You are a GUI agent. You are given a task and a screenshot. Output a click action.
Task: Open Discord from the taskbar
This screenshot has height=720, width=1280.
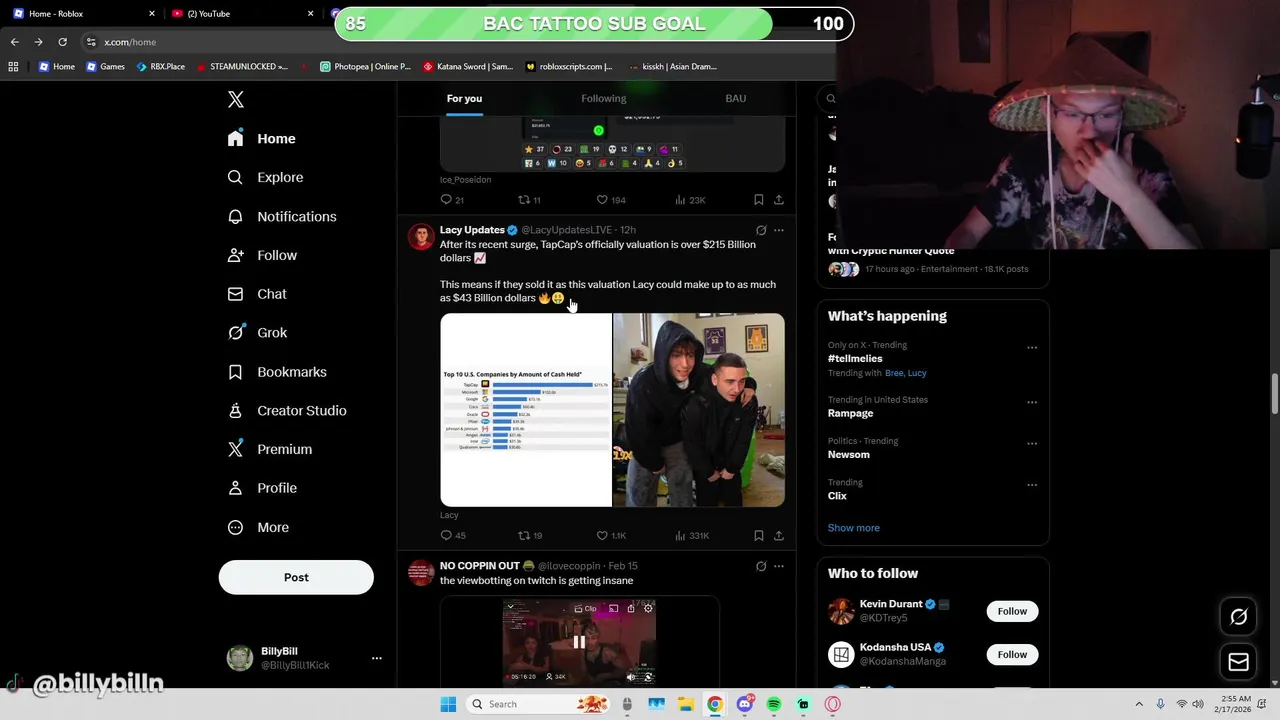744,704
